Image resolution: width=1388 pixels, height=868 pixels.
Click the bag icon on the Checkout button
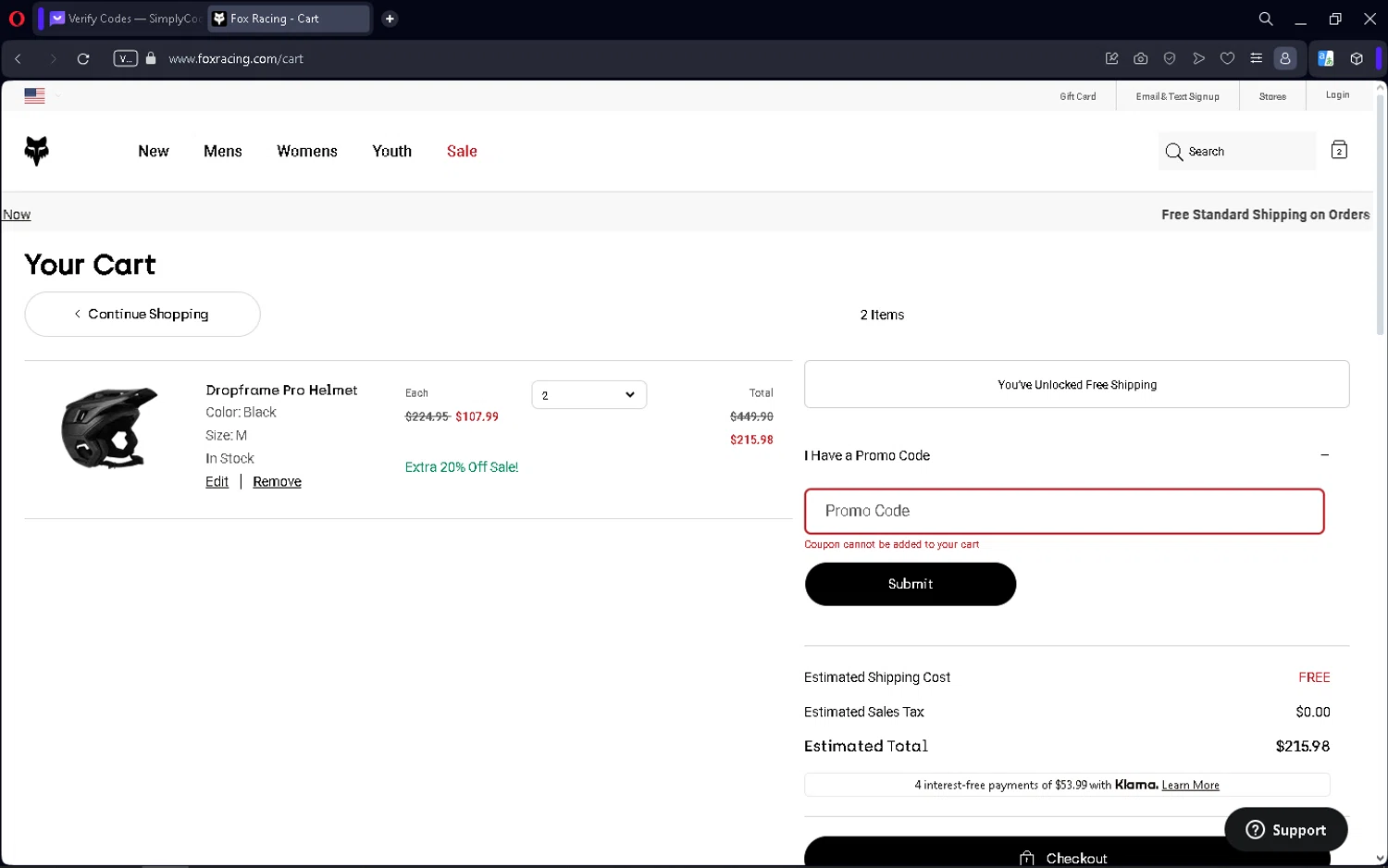(1026, 859)
